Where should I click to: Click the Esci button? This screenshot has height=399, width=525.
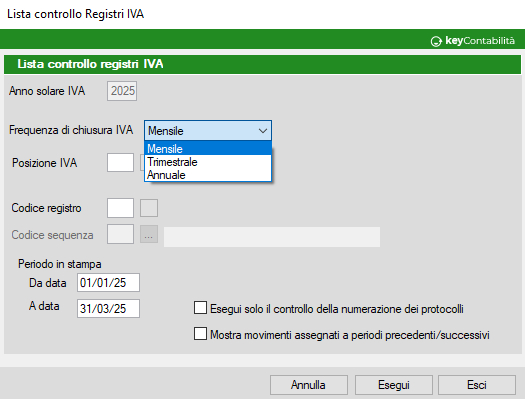[x=477, y=385]
